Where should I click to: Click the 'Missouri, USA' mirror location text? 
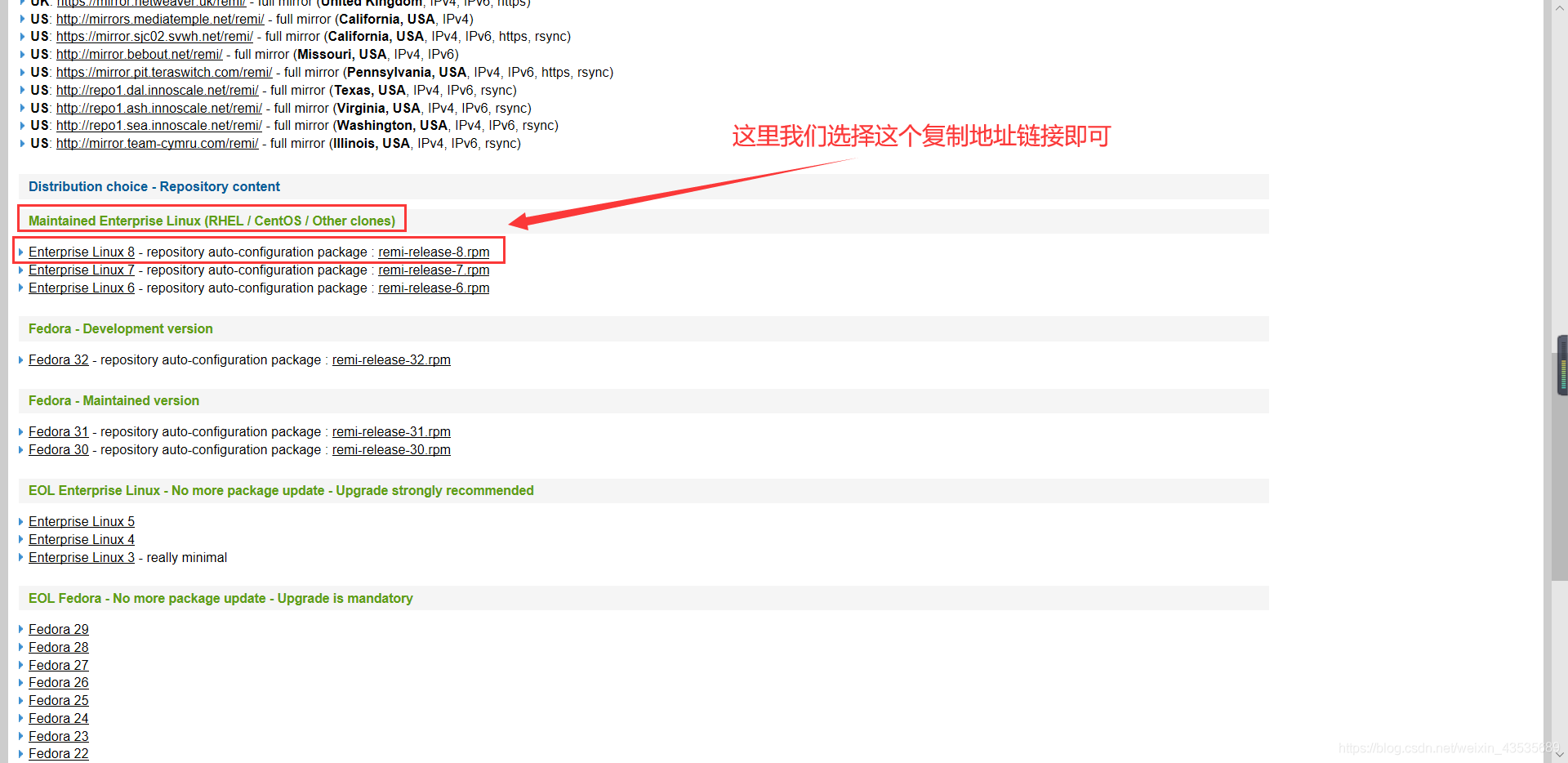pos(341,55)
